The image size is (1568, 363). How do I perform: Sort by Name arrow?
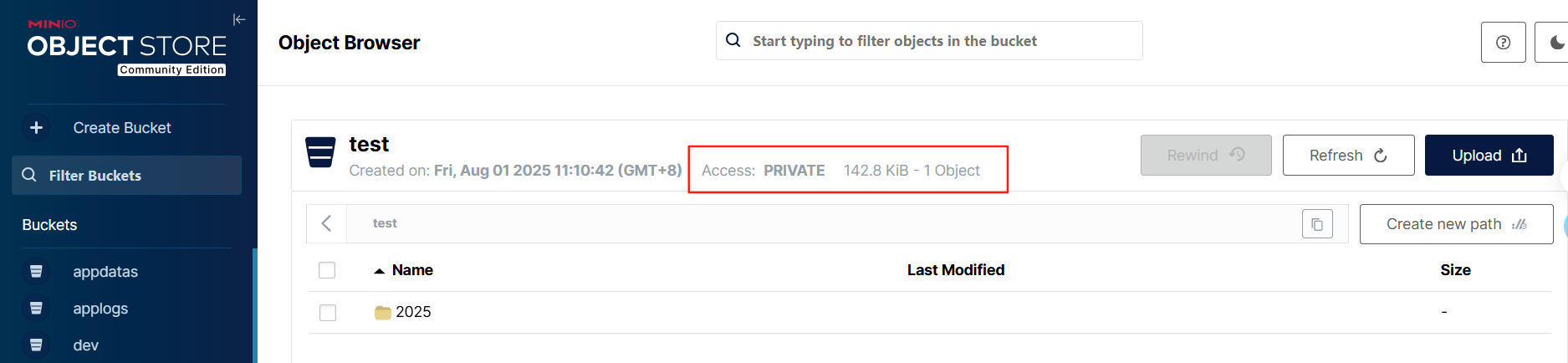pos(380,271)
